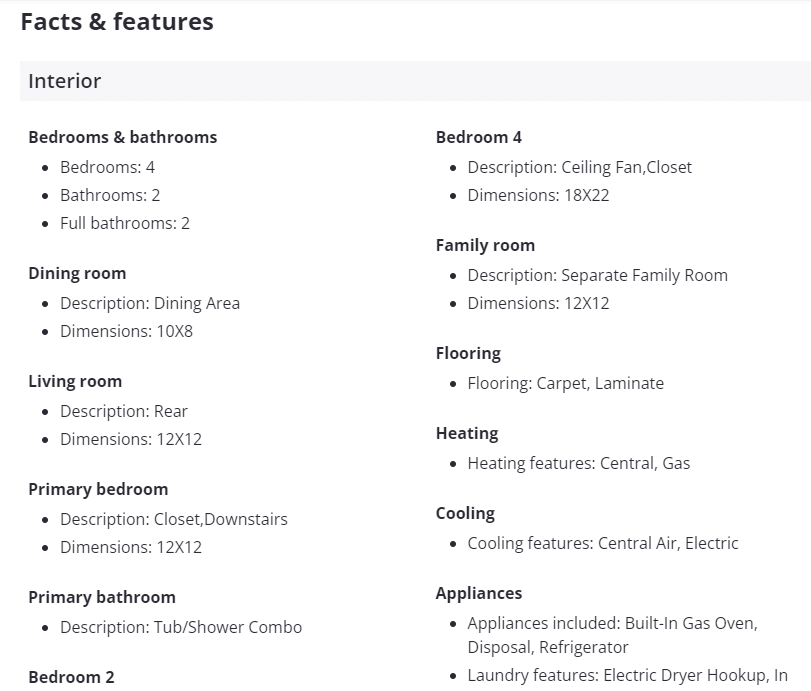
Task: Click the Bedrooms: 4 list item
Action: 107,167
